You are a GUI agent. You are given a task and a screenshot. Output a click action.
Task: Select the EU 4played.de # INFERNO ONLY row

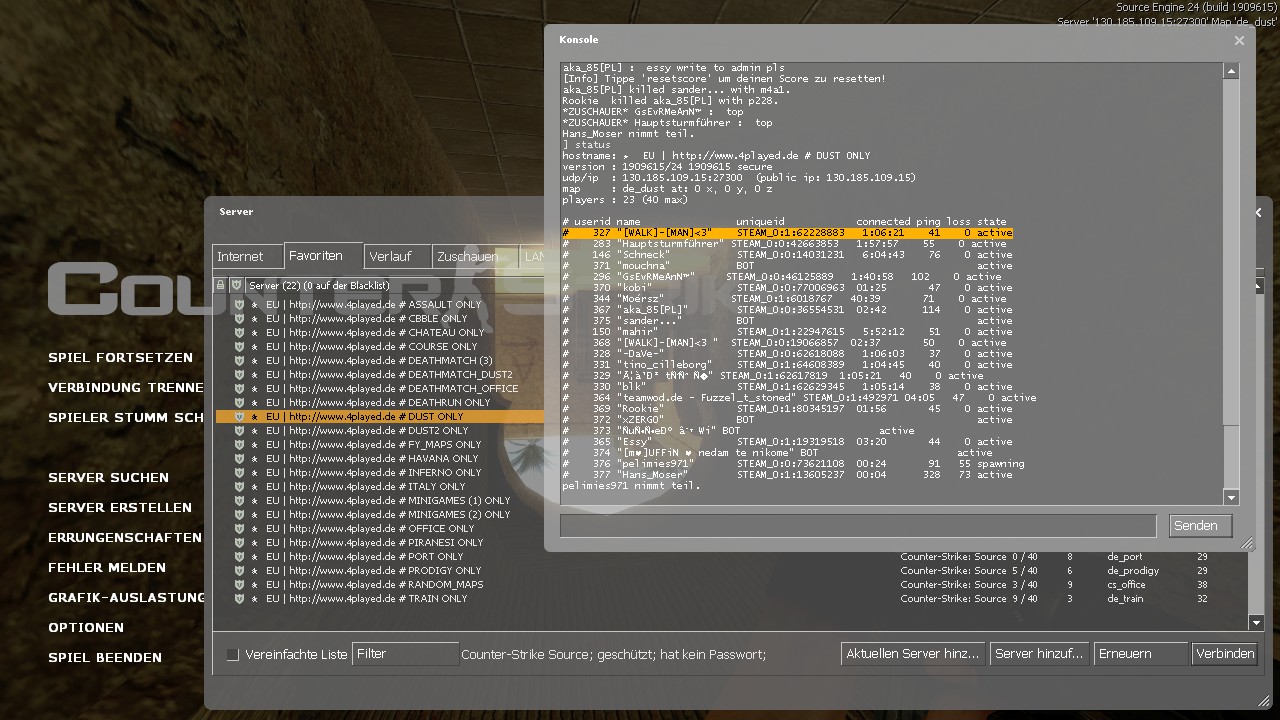pos(380,473)
